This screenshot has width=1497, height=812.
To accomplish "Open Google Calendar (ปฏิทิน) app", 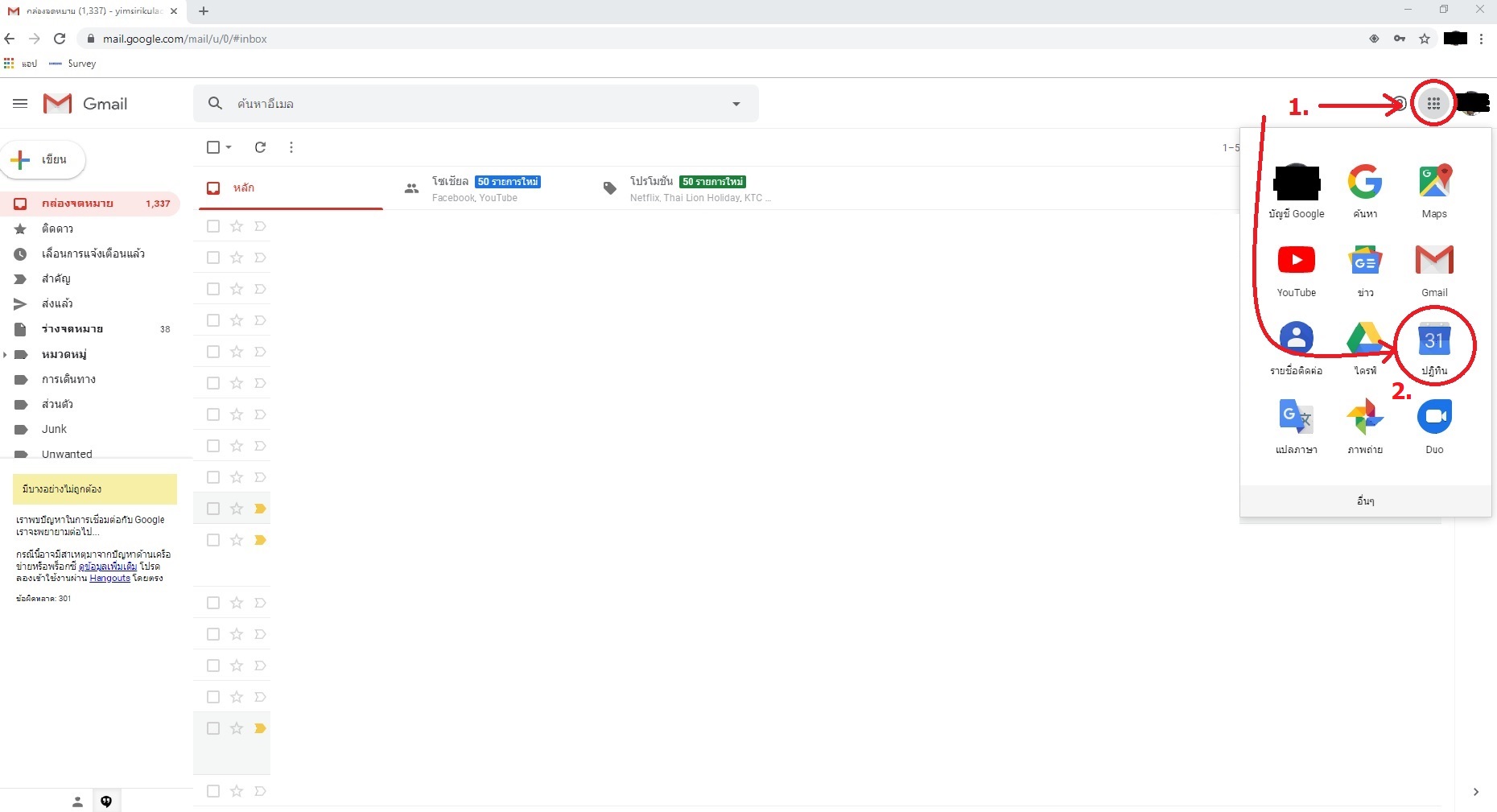I will [x=1434, y=348].
